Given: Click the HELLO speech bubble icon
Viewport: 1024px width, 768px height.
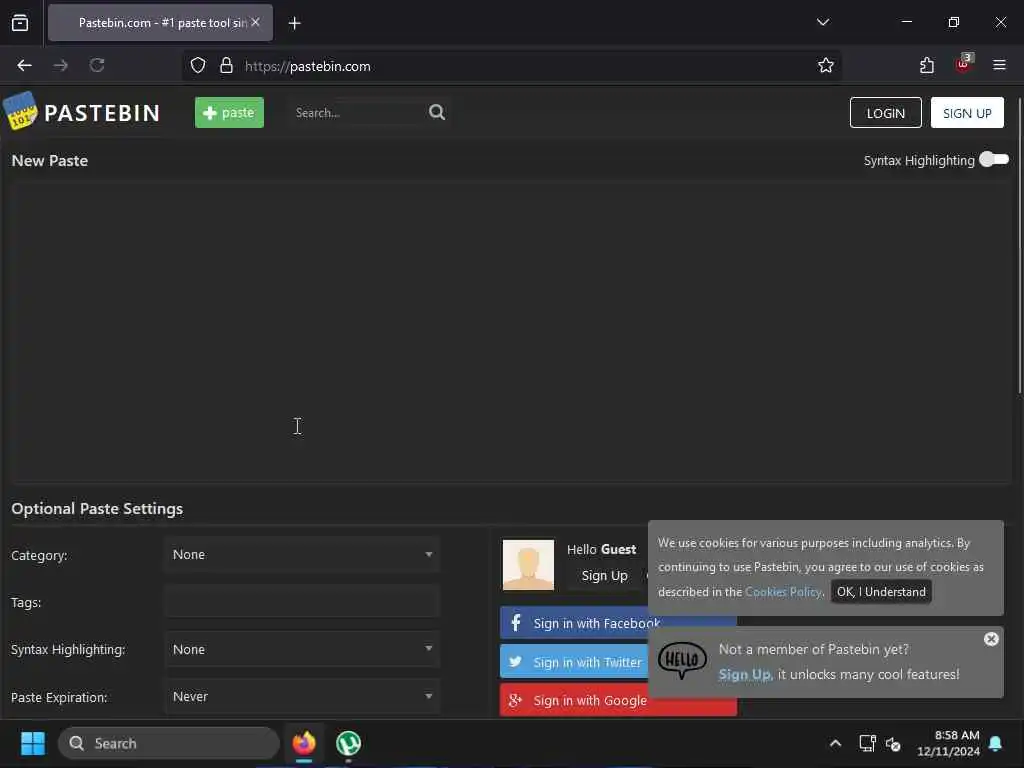Looking at the screenshot, I should 682,660.
